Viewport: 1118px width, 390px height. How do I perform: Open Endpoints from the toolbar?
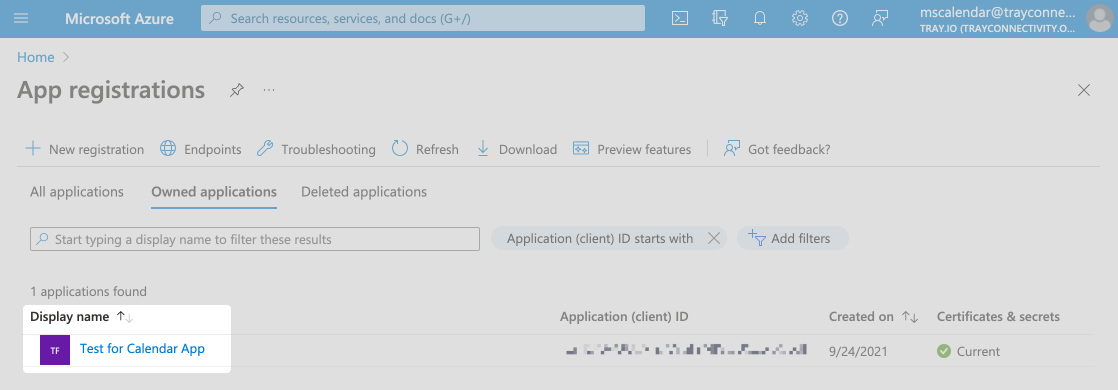point(200,149)
